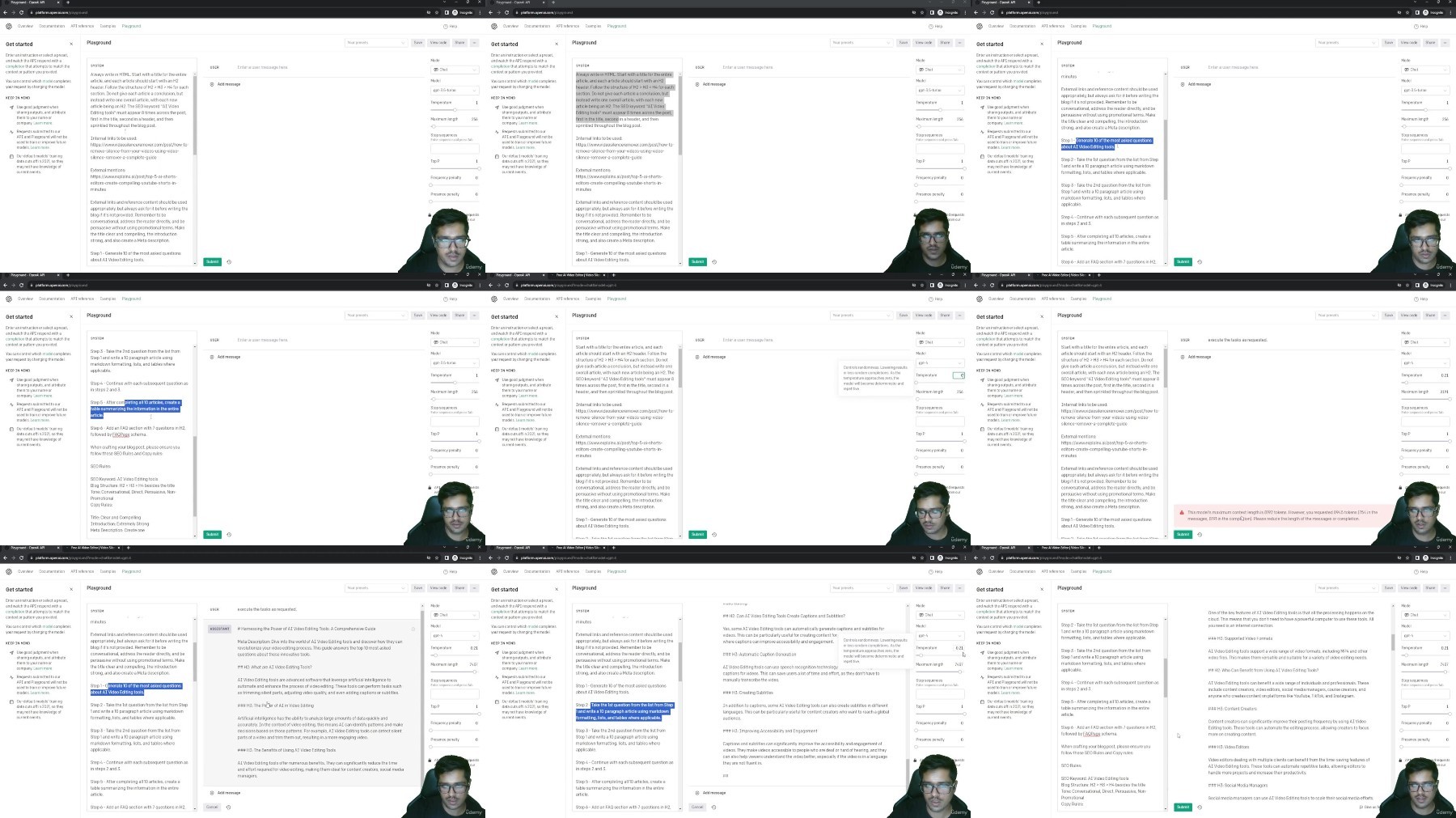Remove the assistant message via its circle icon
Viewport: 1456px width, 818px height.
[413, 629]
